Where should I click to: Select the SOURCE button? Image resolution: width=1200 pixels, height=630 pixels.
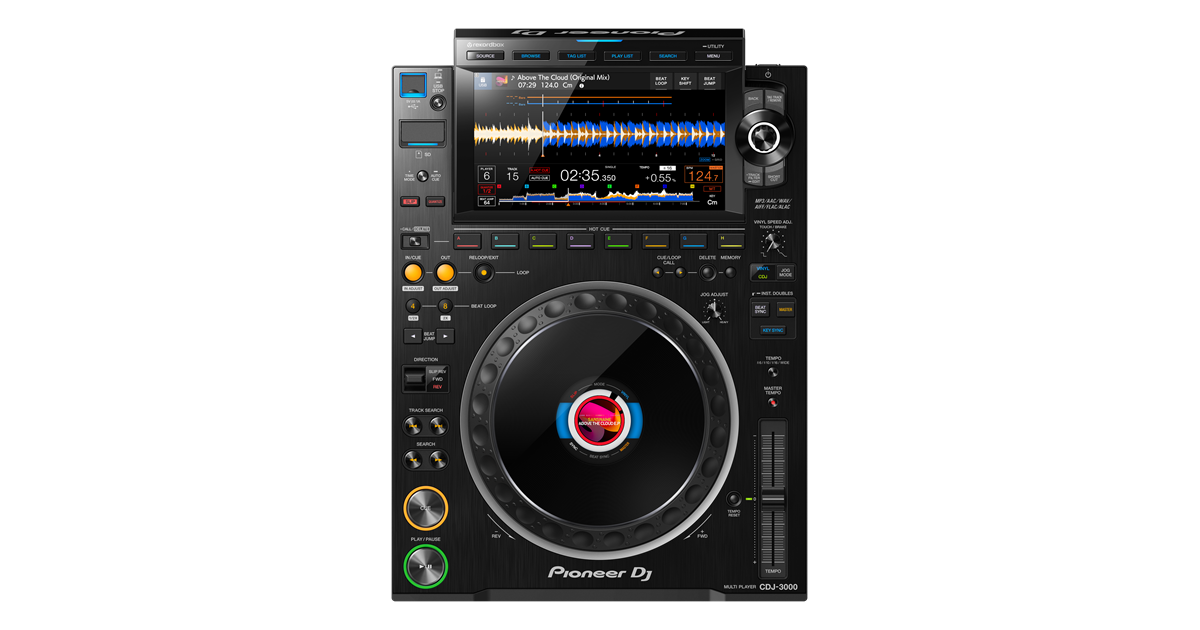click(485, 56)
